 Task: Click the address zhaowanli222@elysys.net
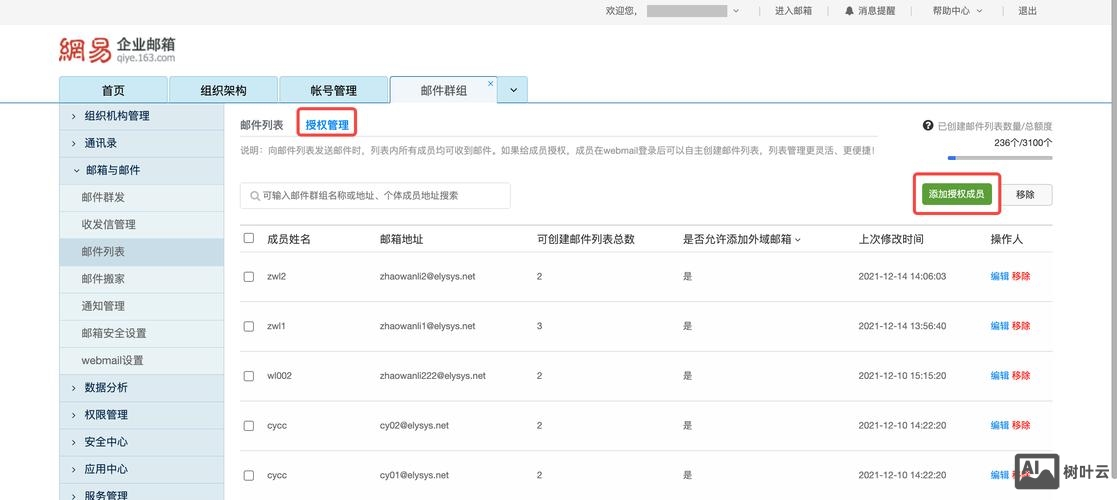point(432,376)
